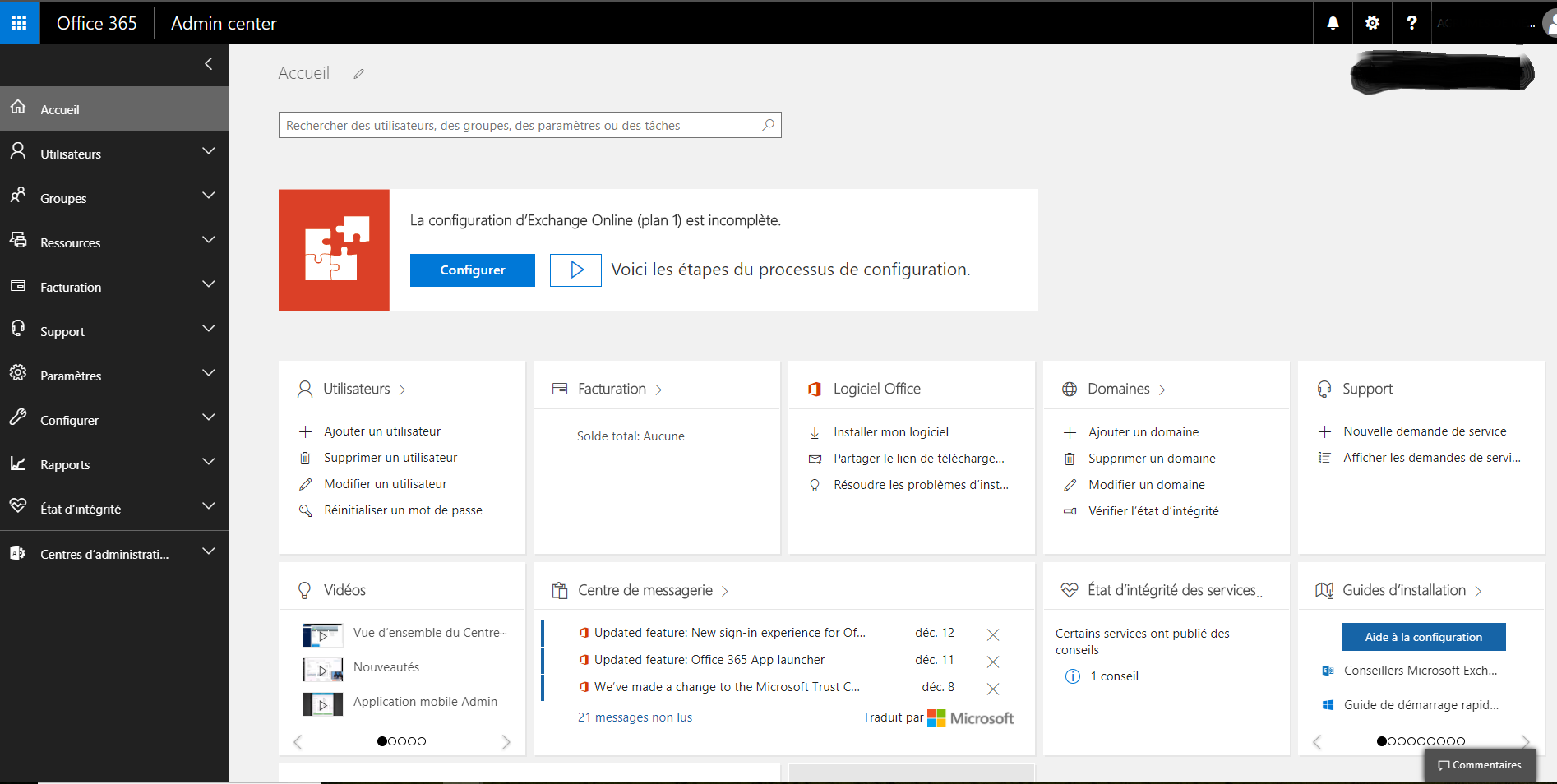Open Vue d'ensemble du Centre video thumbnail
This screenshot has width=1557, height=784.
click(323, 635)
